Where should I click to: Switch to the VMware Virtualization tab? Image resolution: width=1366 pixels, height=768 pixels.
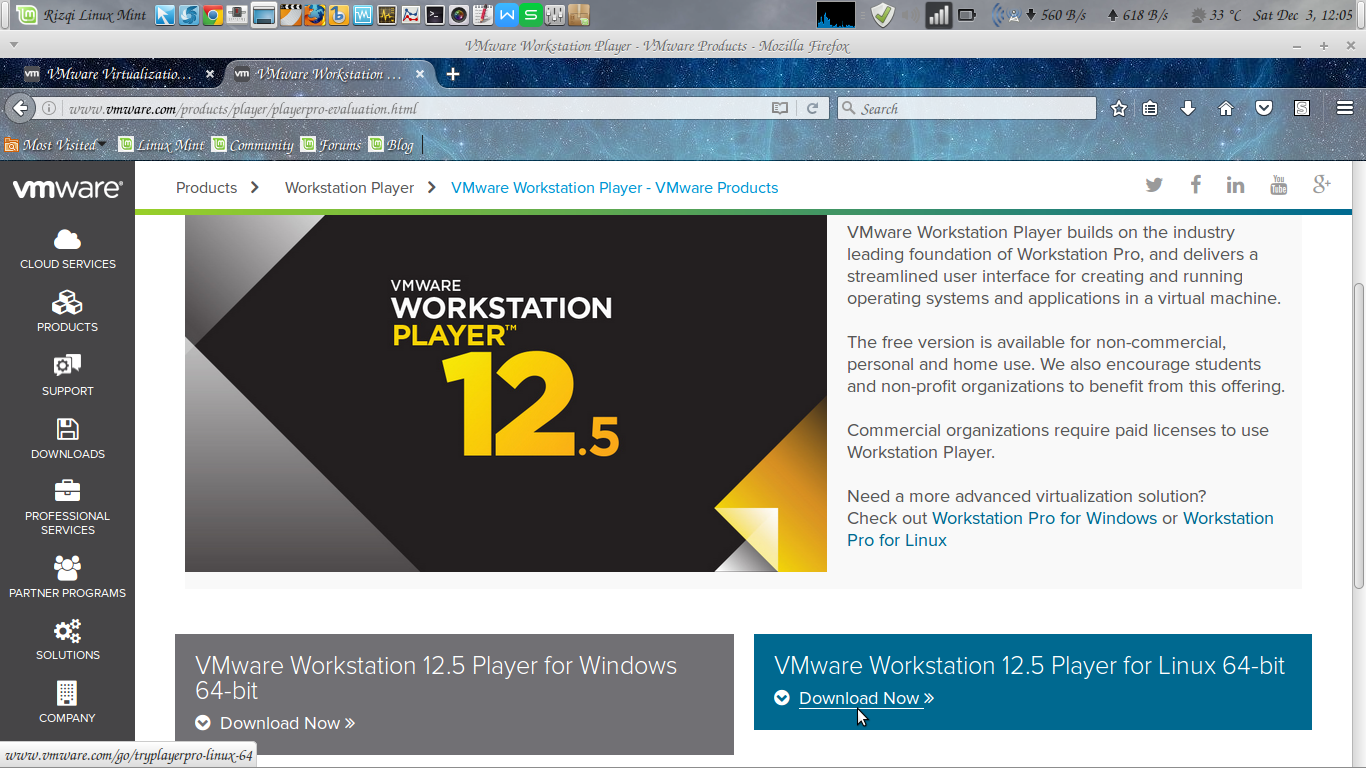(x=118, y=74)
